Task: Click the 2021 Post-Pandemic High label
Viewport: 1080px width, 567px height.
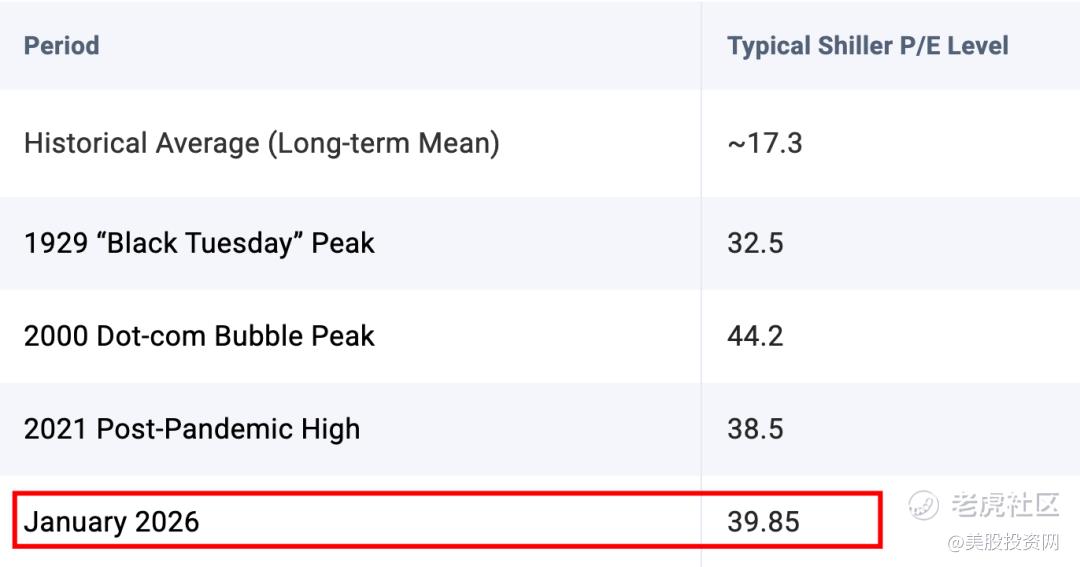Action: (x=191, y=429)
